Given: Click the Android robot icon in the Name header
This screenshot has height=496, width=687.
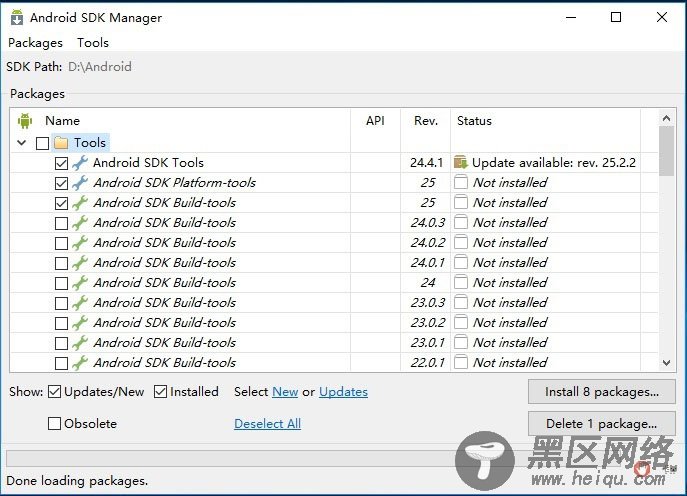Looking at the screenshot, I should pyautogui.click(x=25, y=121).
